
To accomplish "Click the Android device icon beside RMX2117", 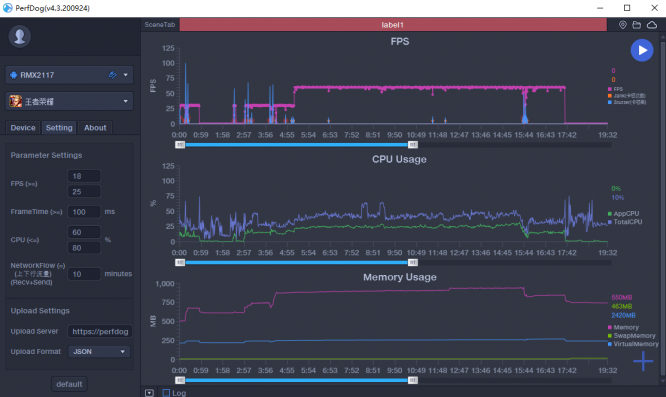I will 14,75.
